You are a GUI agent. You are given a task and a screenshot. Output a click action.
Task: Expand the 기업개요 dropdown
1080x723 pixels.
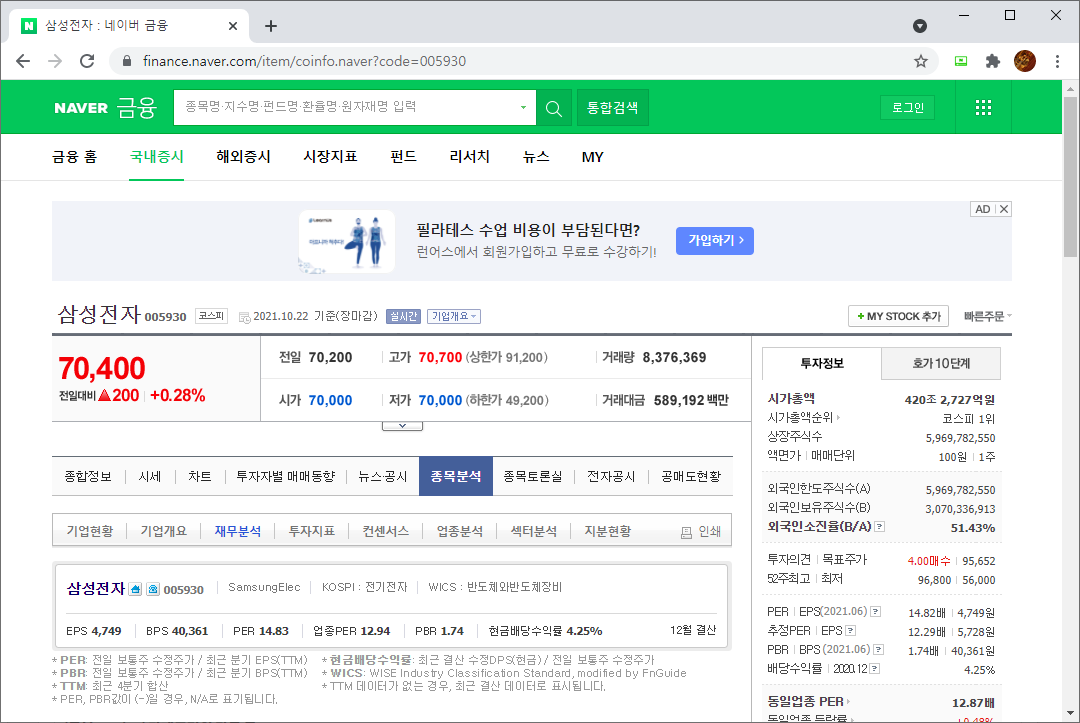tap(454, 316)
